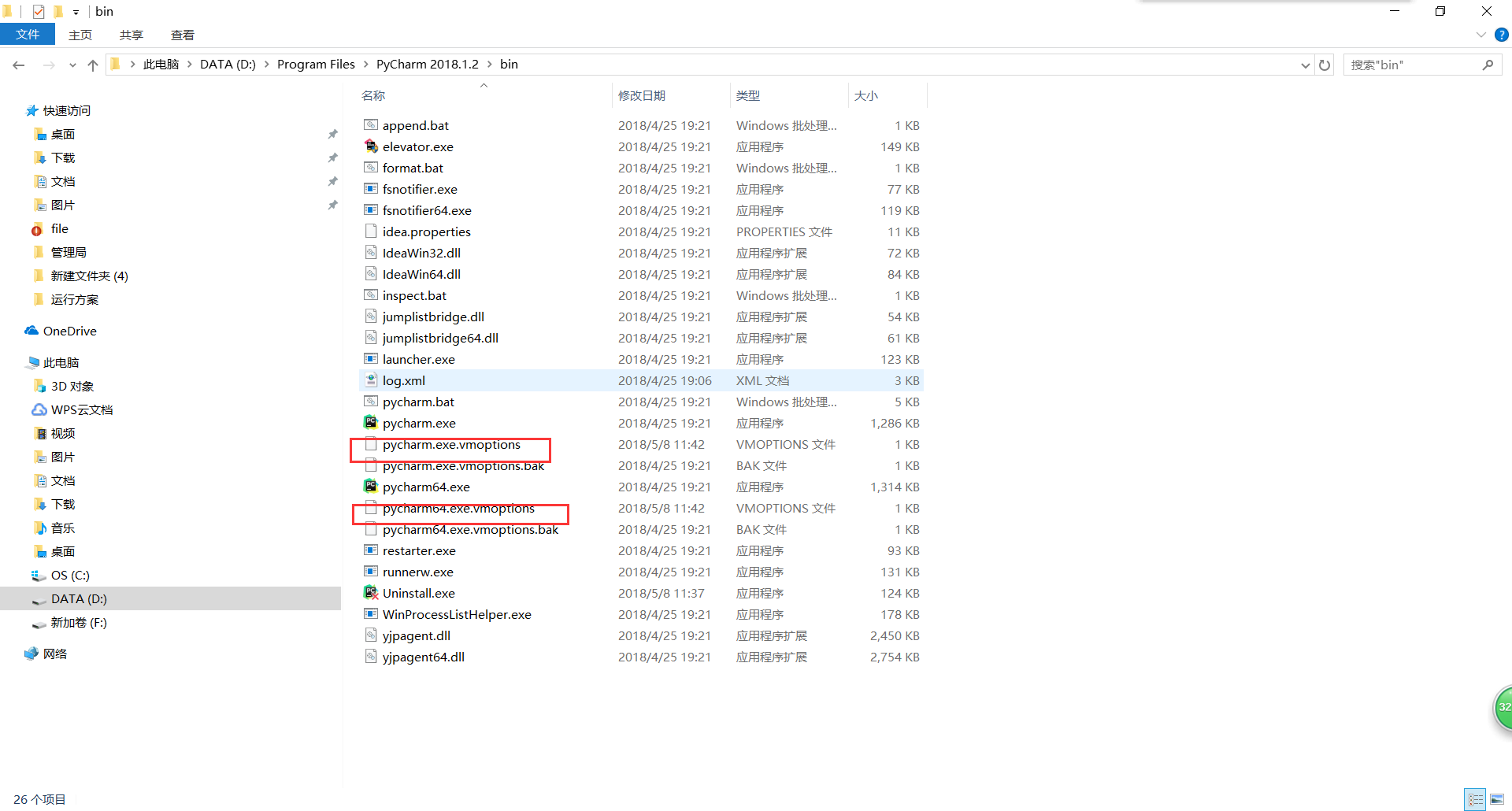Image resolution: width=1512 pixels, height=811 pixels.
Task: Go up one folder level
Action: 93,65
